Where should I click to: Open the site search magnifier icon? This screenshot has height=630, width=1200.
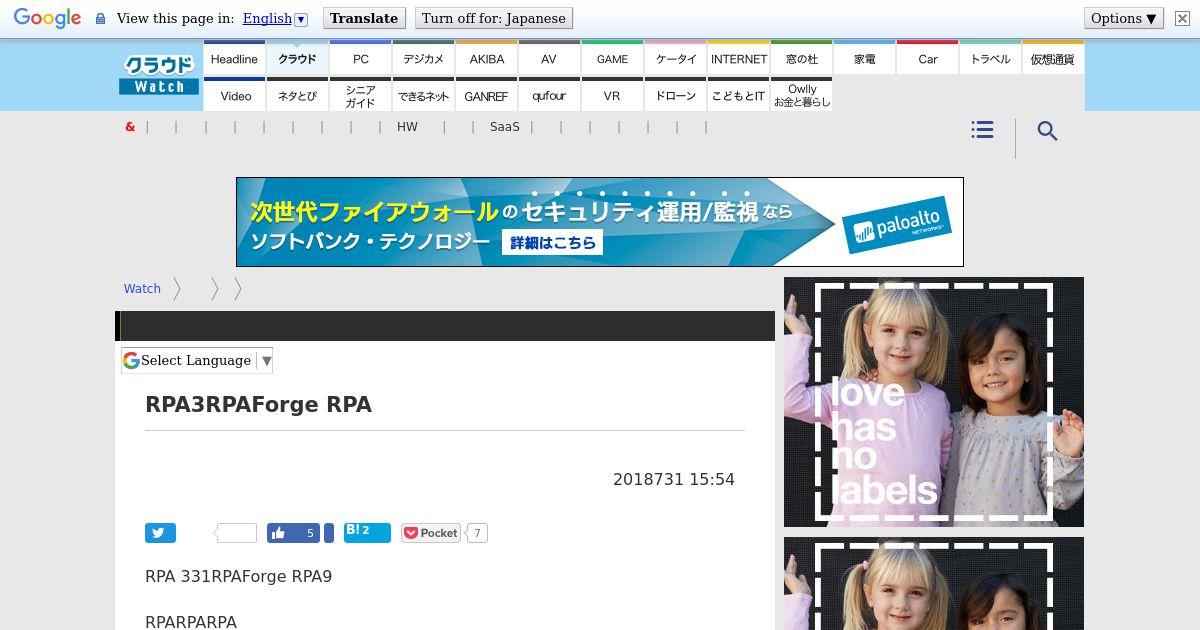pyautogui.click(x=1047, y=131)
